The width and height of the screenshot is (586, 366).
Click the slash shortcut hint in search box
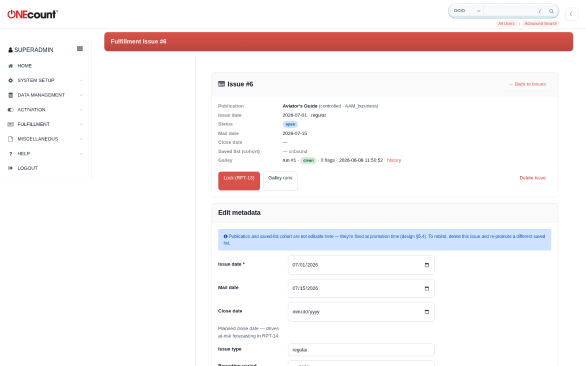point(540,11)
